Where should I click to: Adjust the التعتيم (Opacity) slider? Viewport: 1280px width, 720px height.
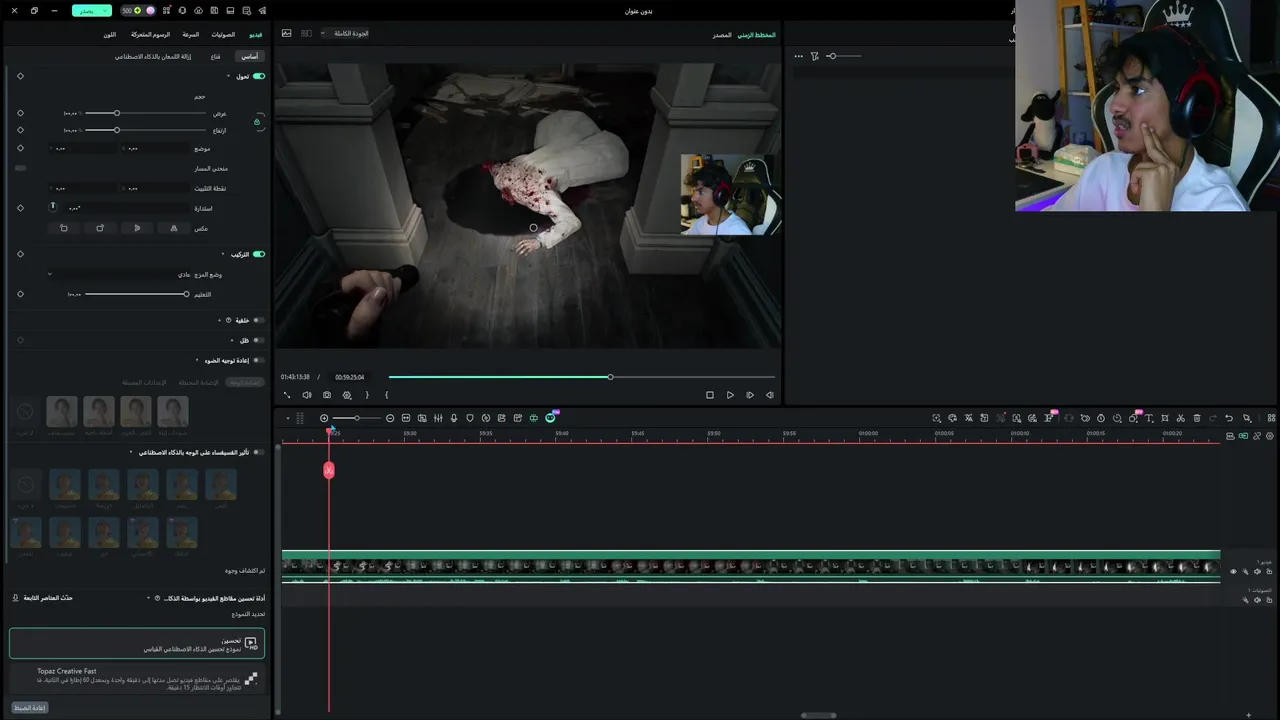click(x=136, y=294)
